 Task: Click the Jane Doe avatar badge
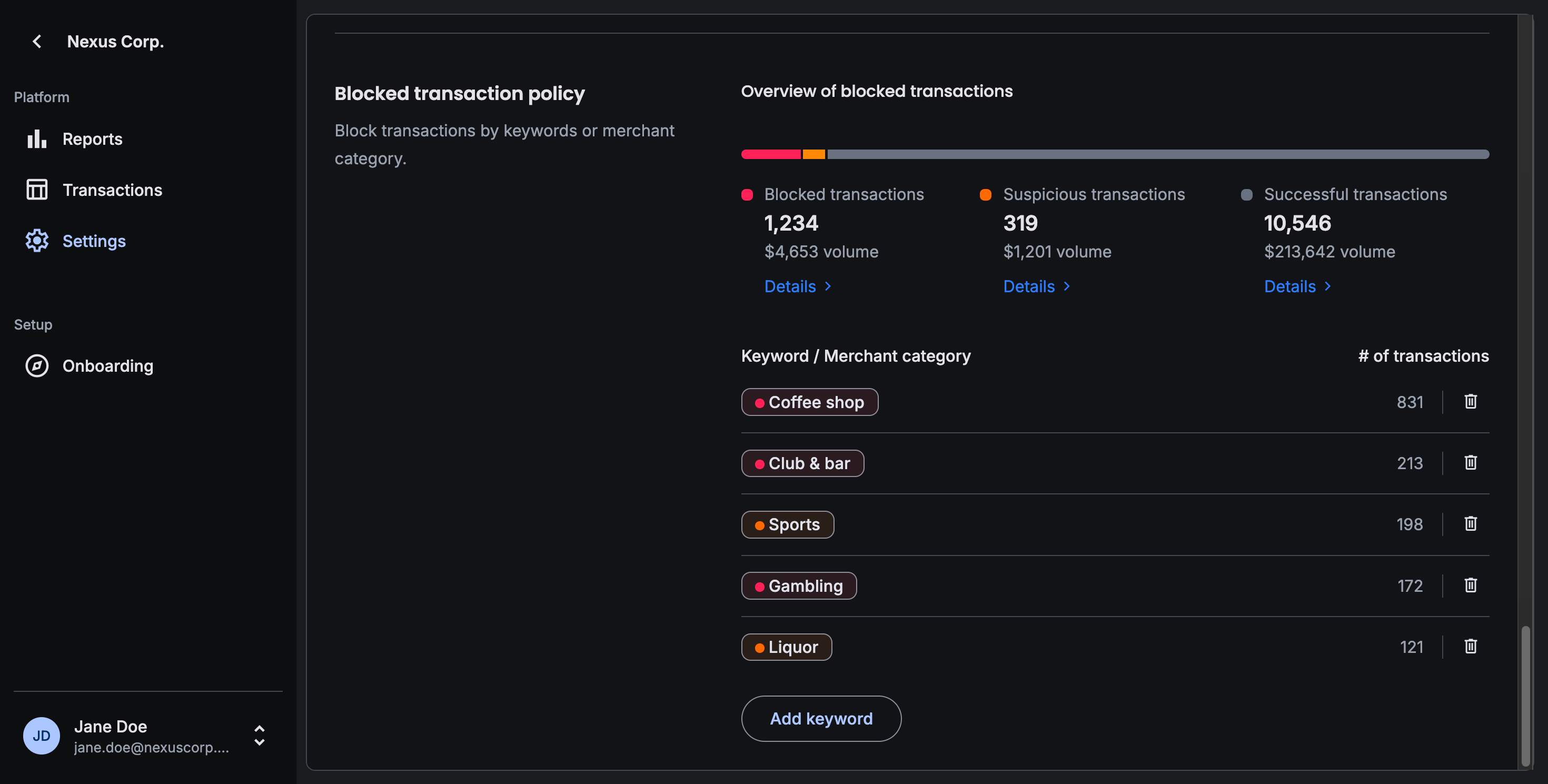pyautogui.click(x=41, y=736)
